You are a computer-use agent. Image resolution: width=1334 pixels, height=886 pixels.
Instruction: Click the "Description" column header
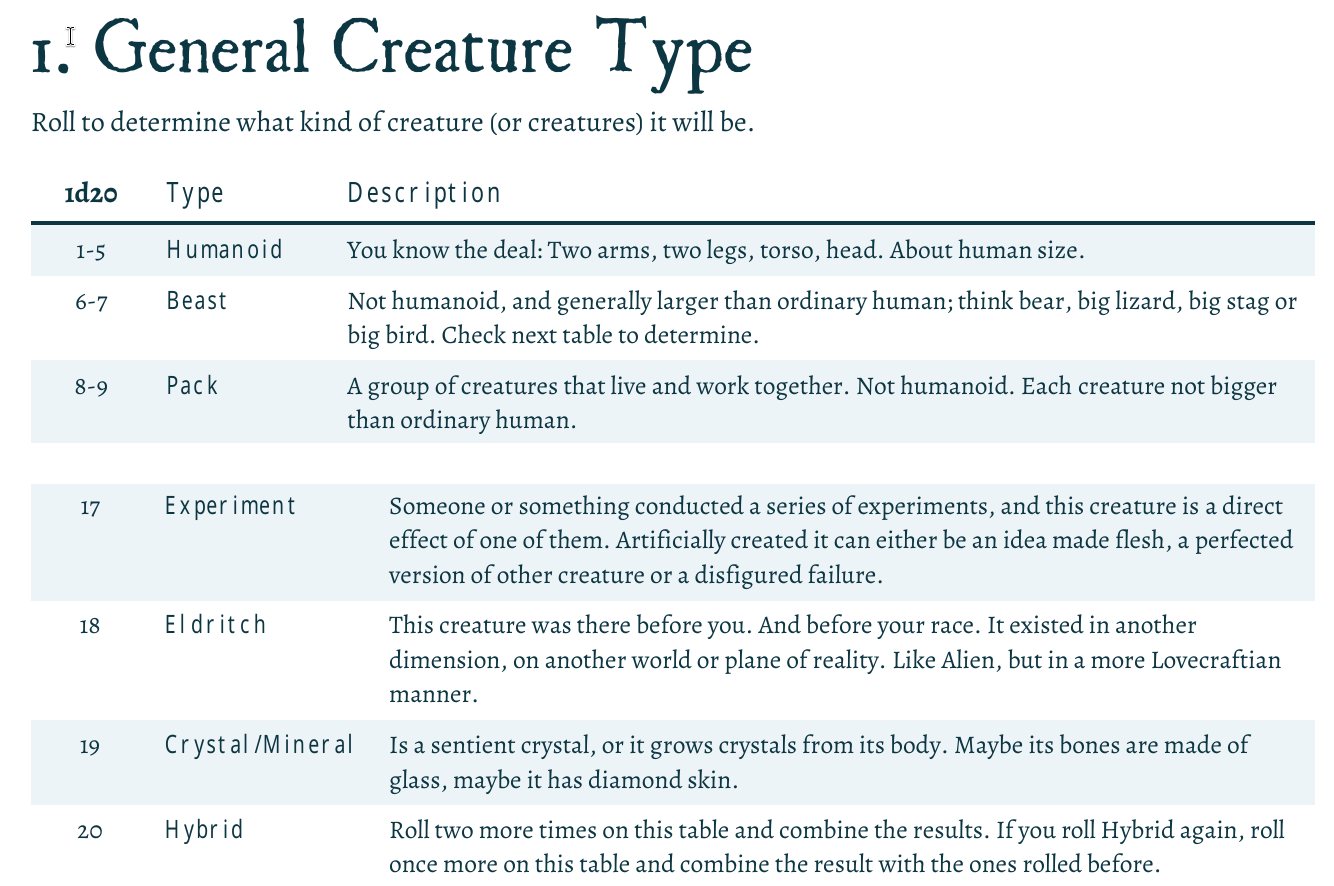424,193
